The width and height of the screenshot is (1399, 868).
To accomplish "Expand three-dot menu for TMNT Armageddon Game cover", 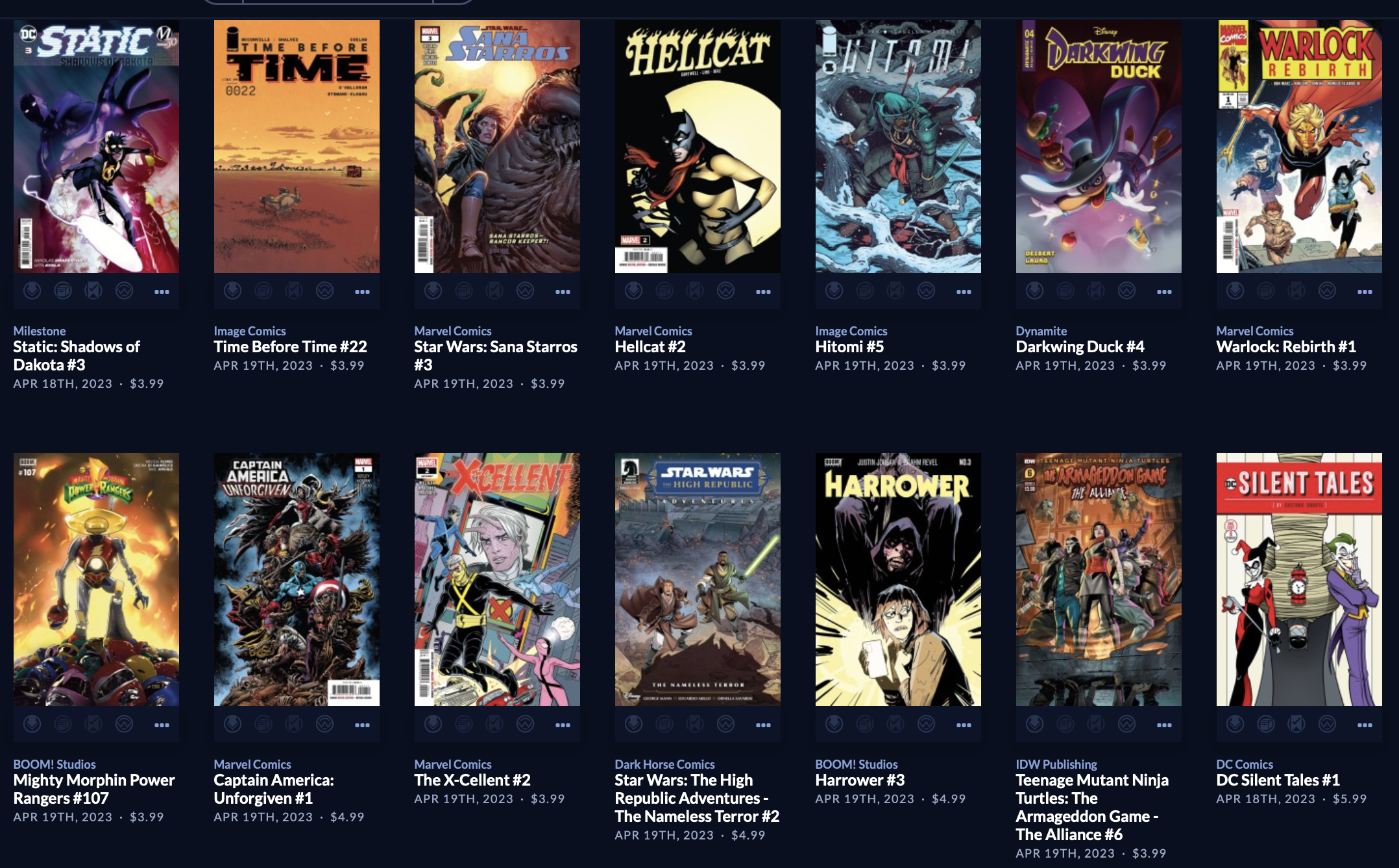I will coord(1164,725).
